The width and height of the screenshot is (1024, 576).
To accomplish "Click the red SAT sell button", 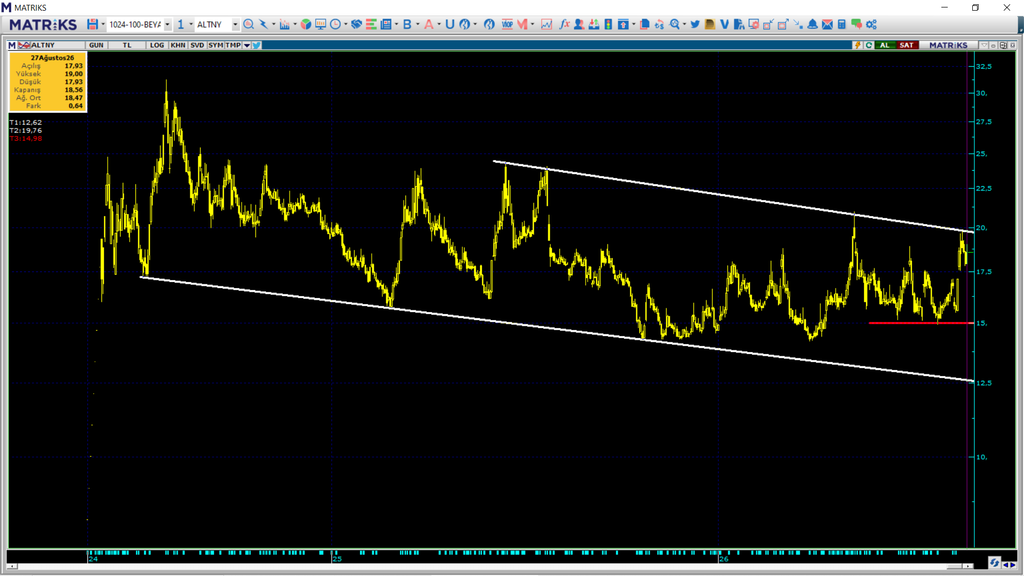I will point(907,45).
